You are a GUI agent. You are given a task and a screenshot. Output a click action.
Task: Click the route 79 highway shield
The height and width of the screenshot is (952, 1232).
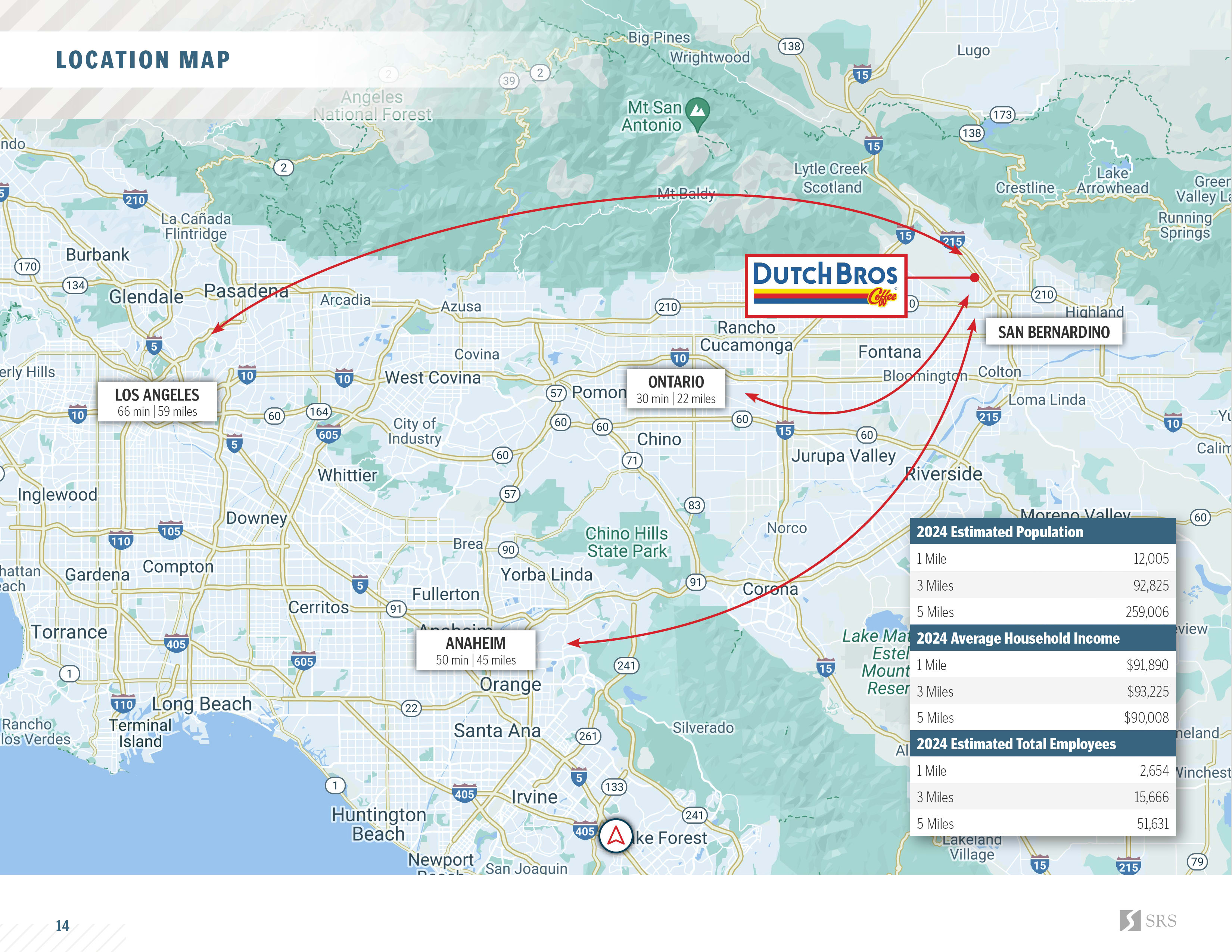tap(1197, 861)
